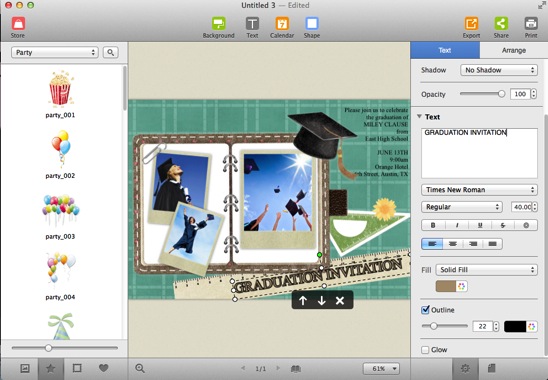The width and height of the screenshot is (548, 380).
Task: Open photos tab at bottom left
Action: click(25, 368)
